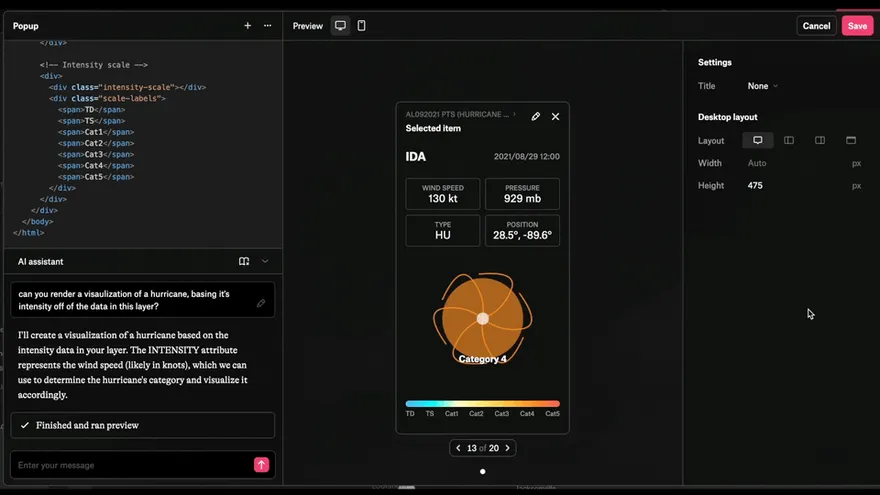Open Finished and ran preview status
The width and height of the screenshot is (880, 495).
pos(143,425)
